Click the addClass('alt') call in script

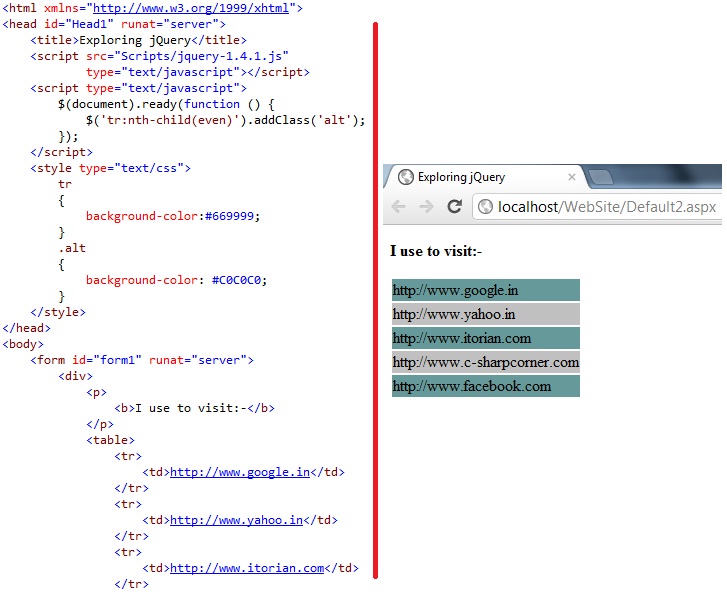point(306,120)
